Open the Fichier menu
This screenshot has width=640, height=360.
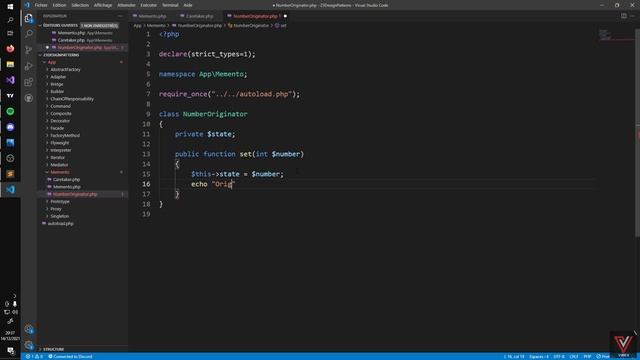(41, 5)
